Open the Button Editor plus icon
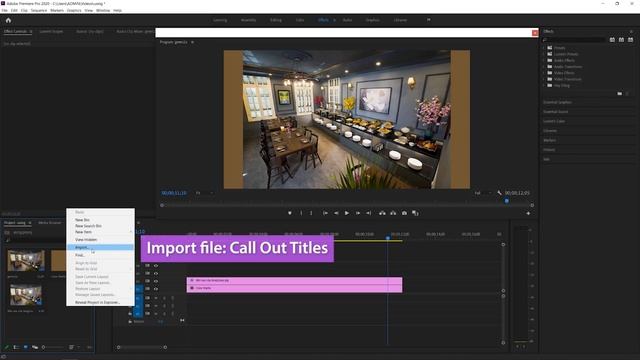640x360 pixels. pyautogui.click(x=528, y=213)
